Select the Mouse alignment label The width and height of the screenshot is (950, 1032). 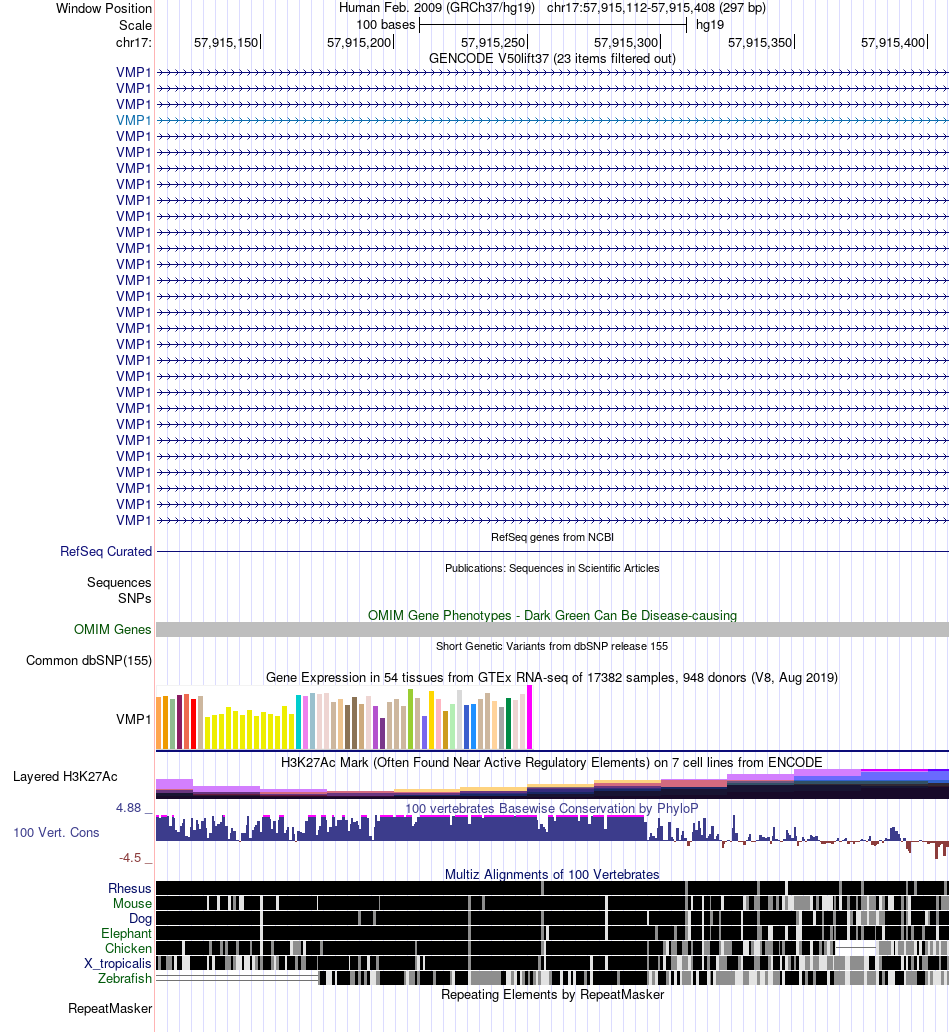(x=132, y=904)
